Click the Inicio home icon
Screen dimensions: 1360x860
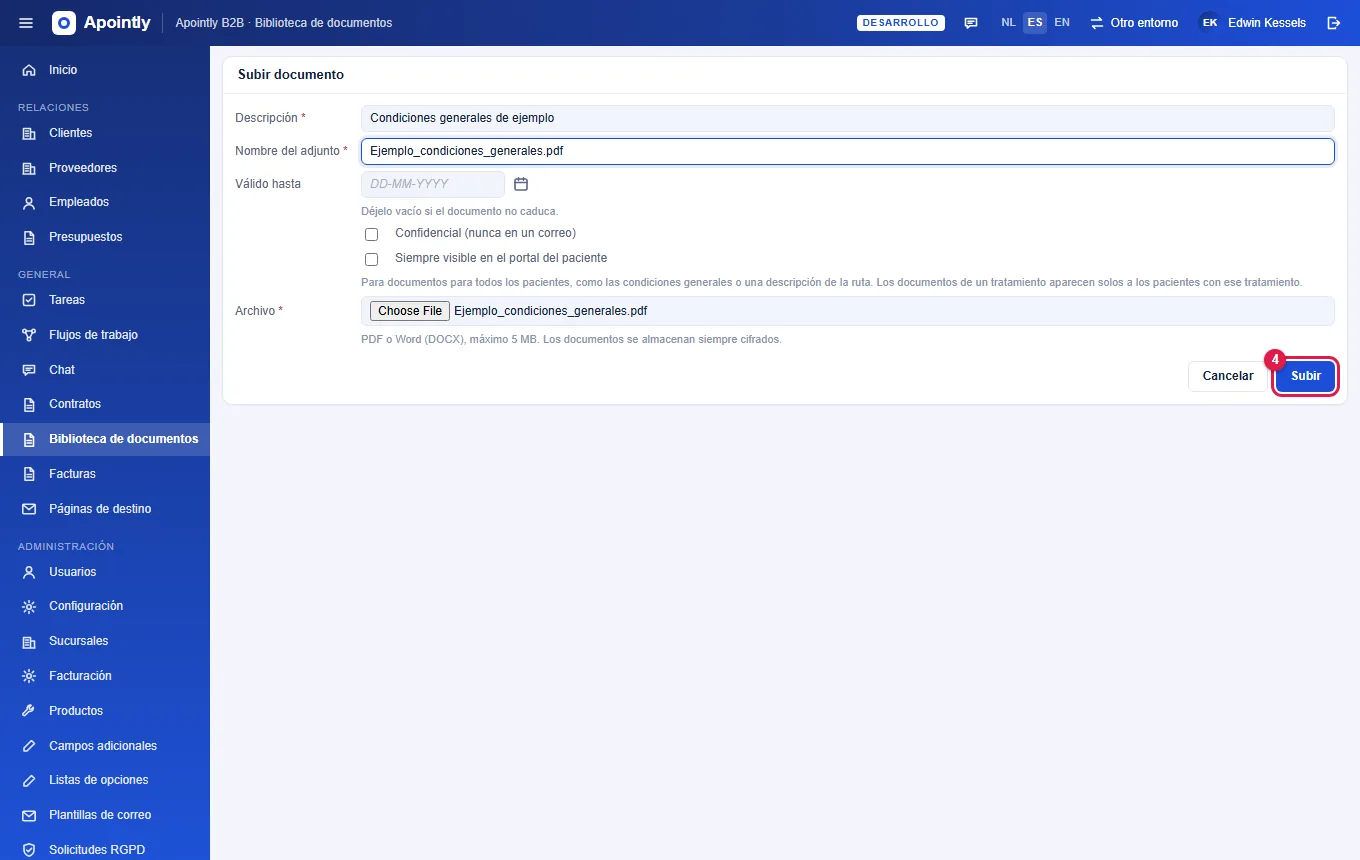pyautogui.click(x=29, y=70)
